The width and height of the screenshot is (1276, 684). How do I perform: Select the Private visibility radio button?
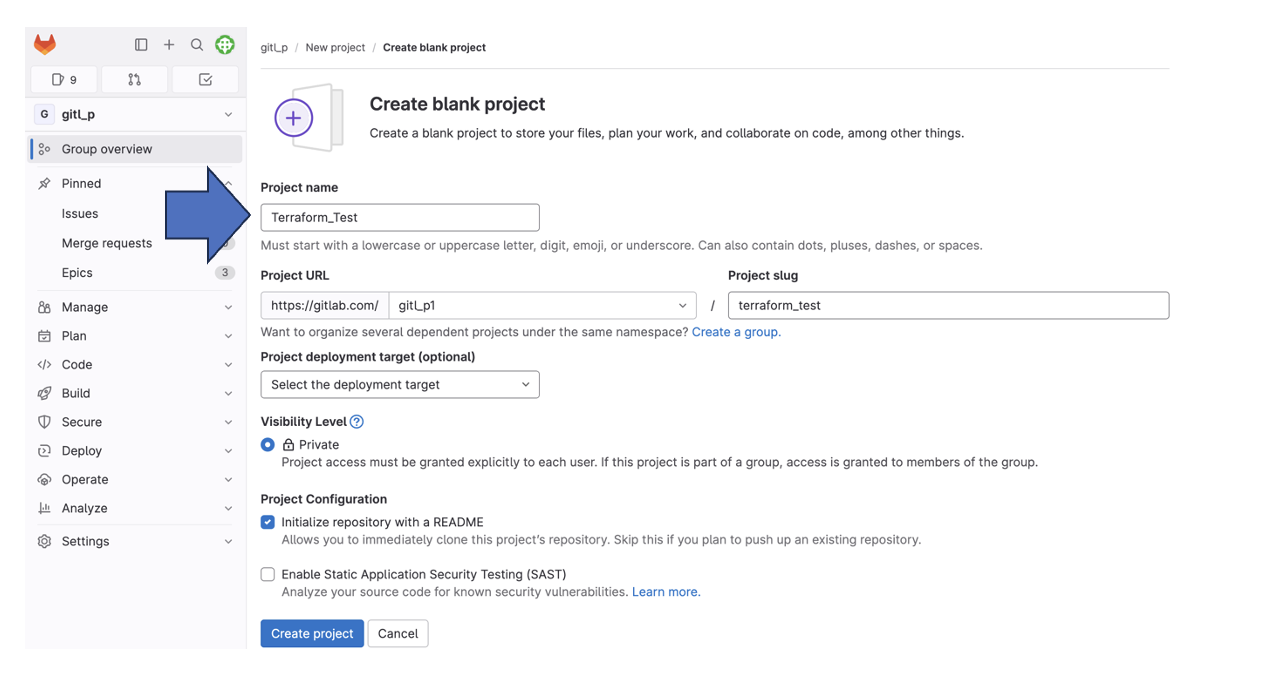pyautogui.click(x=267, y=444)
